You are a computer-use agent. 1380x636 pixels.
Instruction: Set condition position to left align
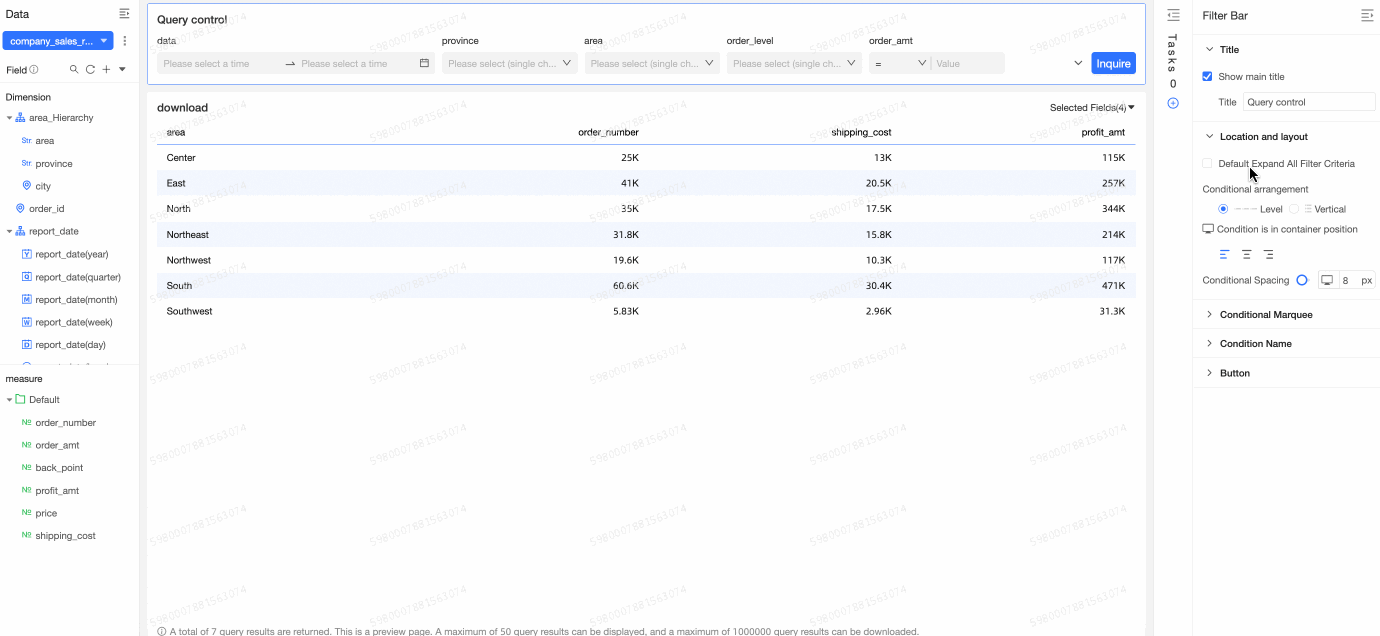pos(1224,255)
